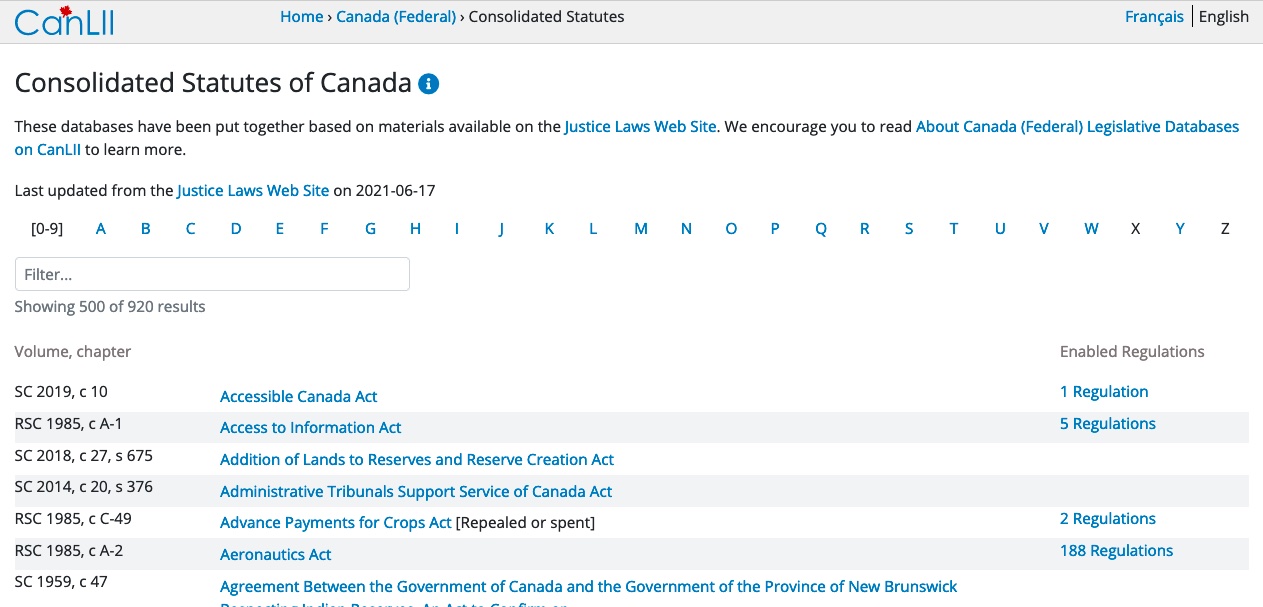Select citation RSC 1985, c A-2
This screenshot has height=607, width=1263.
69,551
